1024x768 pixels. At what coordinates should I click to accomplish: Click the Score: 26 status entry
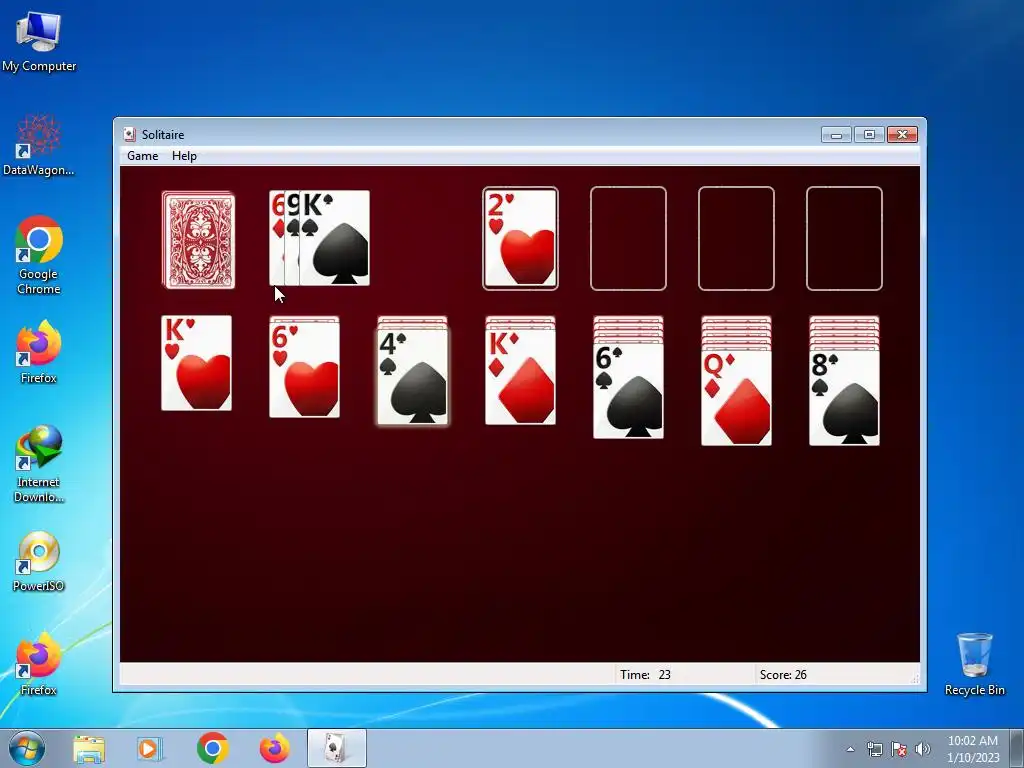tap(783, 675)
